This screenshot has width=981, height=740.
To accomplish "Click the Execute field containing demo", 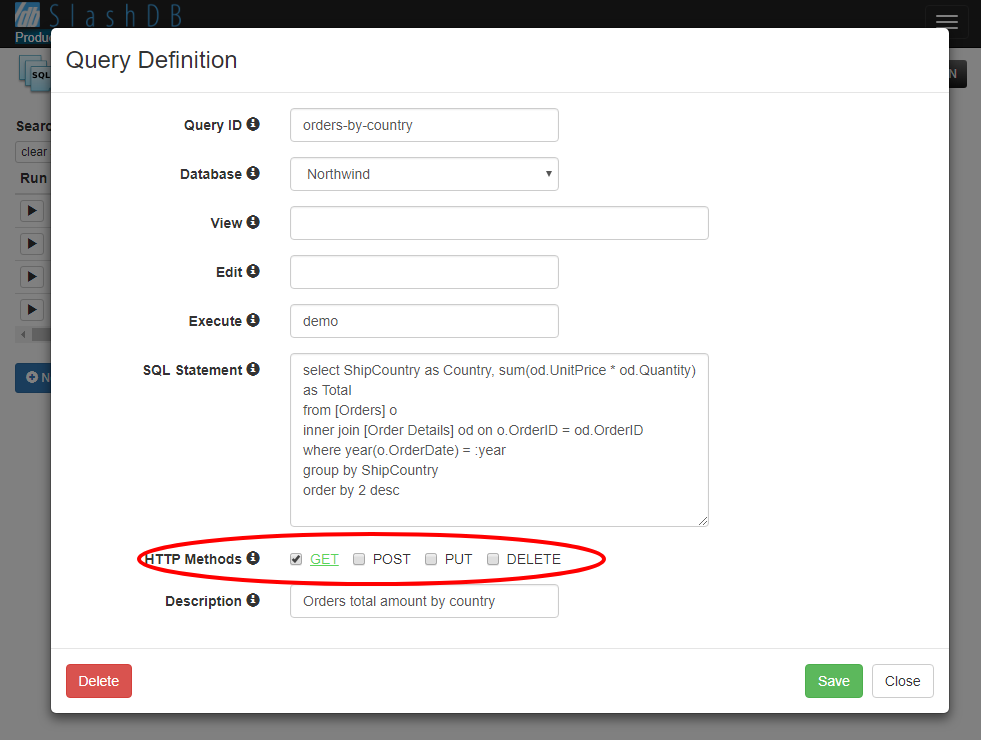I will (x=424, y=321).
